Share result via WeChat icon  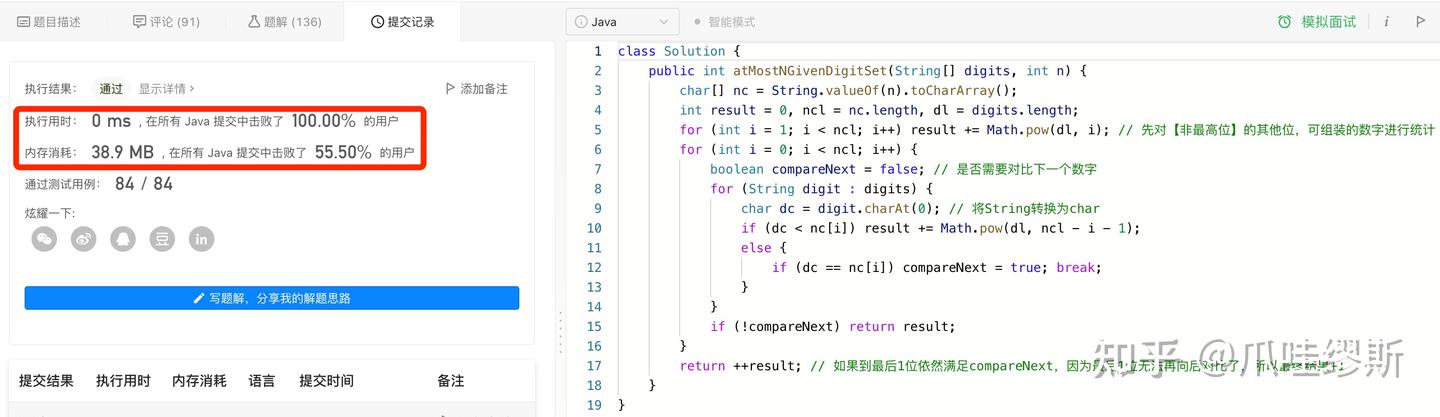click(45, 238)
